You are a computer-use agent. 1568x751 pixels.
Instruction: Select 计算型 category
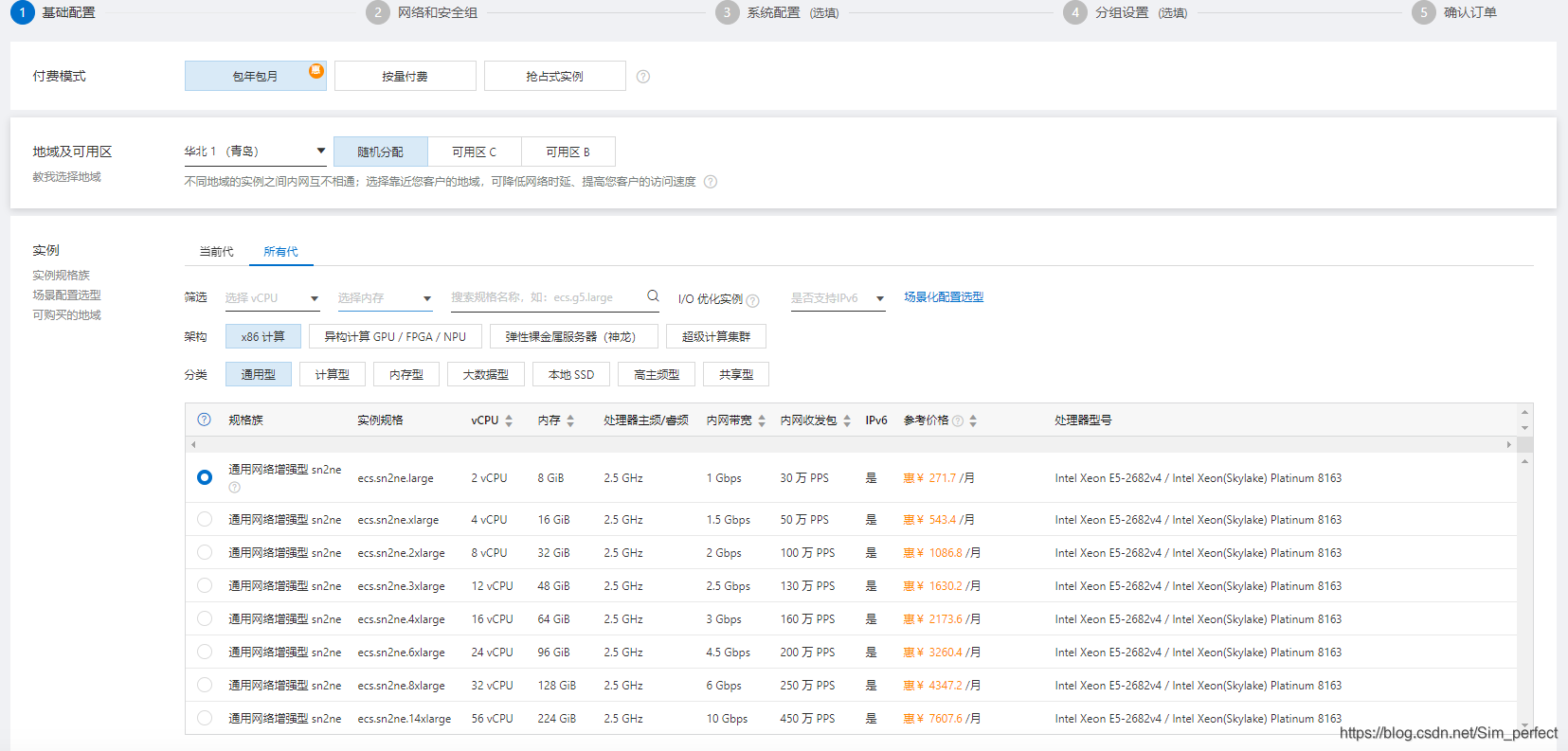click(333, 374)
